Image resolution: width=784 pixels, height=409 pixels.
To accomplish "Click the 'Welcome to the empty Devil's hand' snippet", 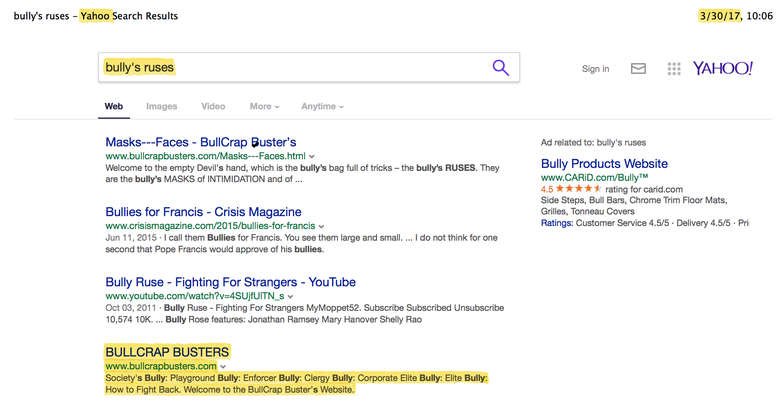I will [x=302, y=174].
